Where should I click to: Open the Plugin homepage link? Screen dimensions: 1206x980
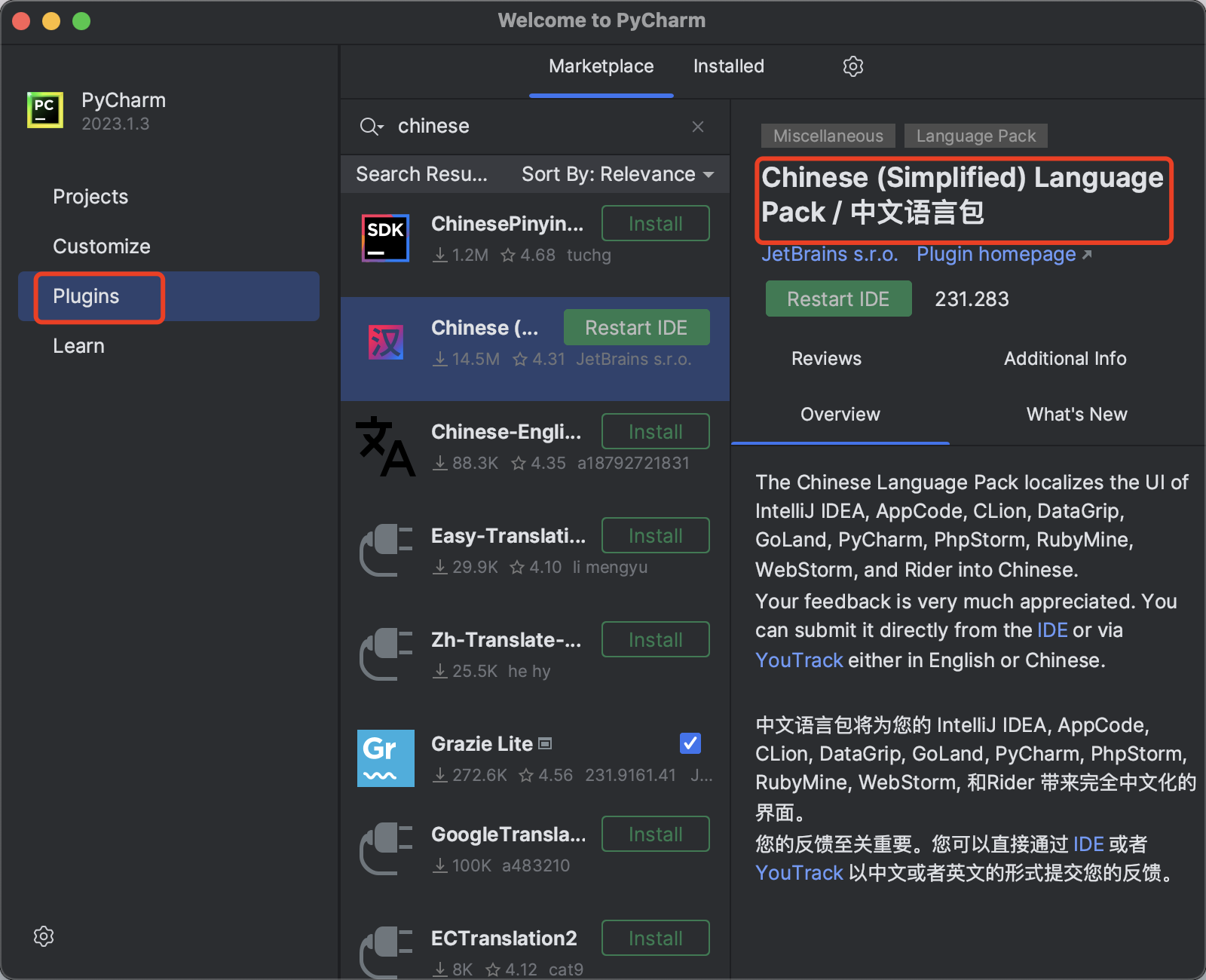click(x=1004, y=254)
